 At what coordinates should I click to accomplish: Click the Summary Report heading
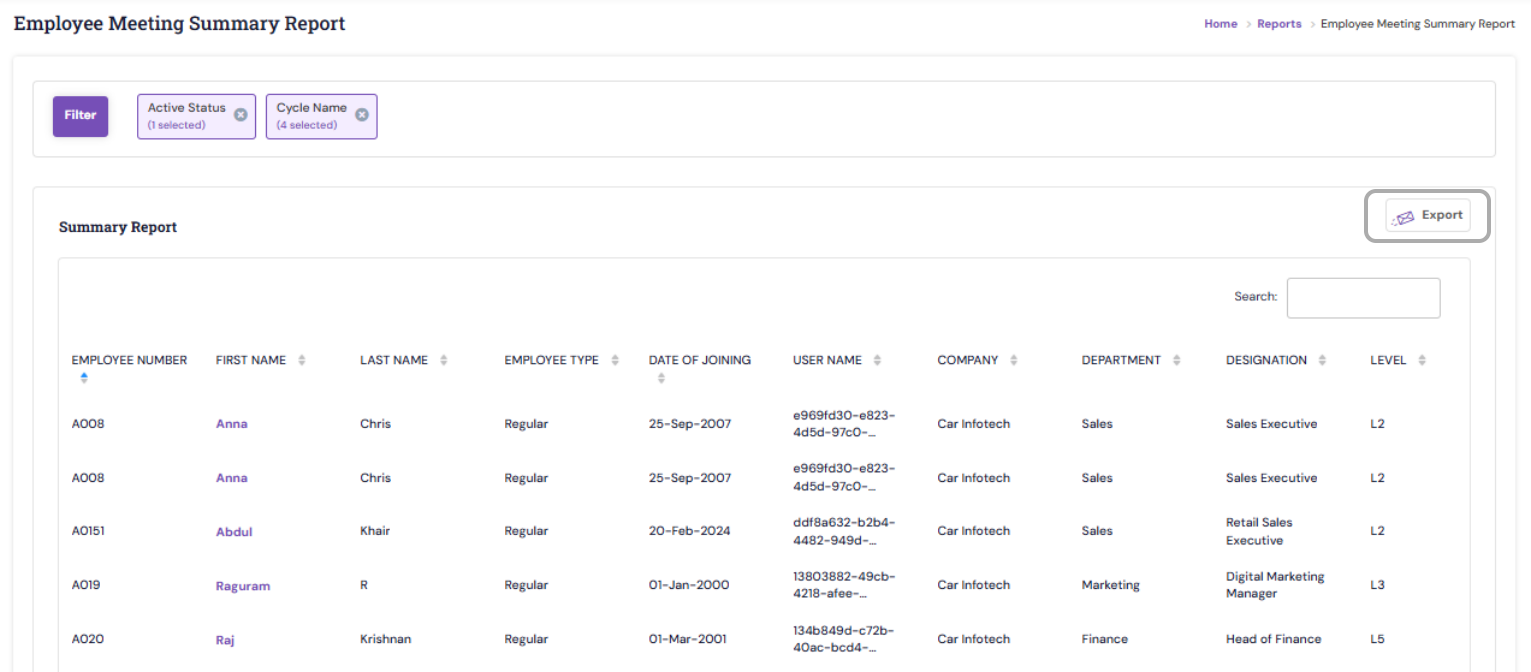pyautogui.click(x=118, y=227)
